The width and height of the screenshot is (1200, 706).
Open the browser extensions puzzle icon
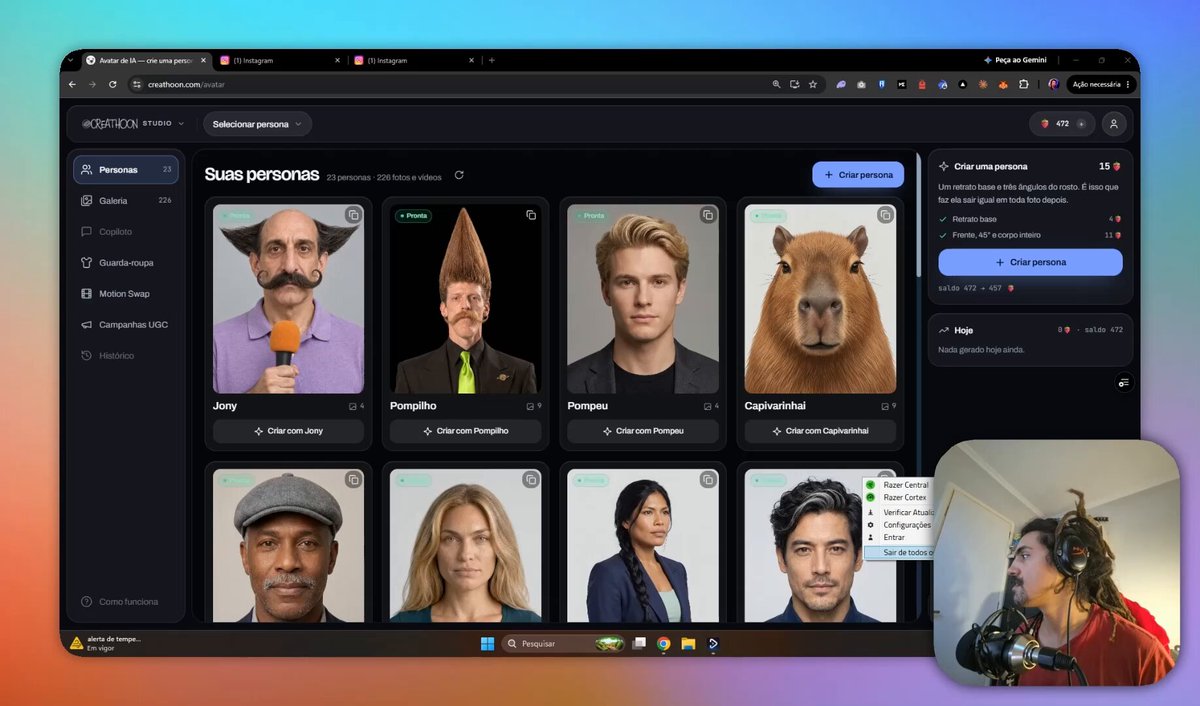pos(1024,85)
